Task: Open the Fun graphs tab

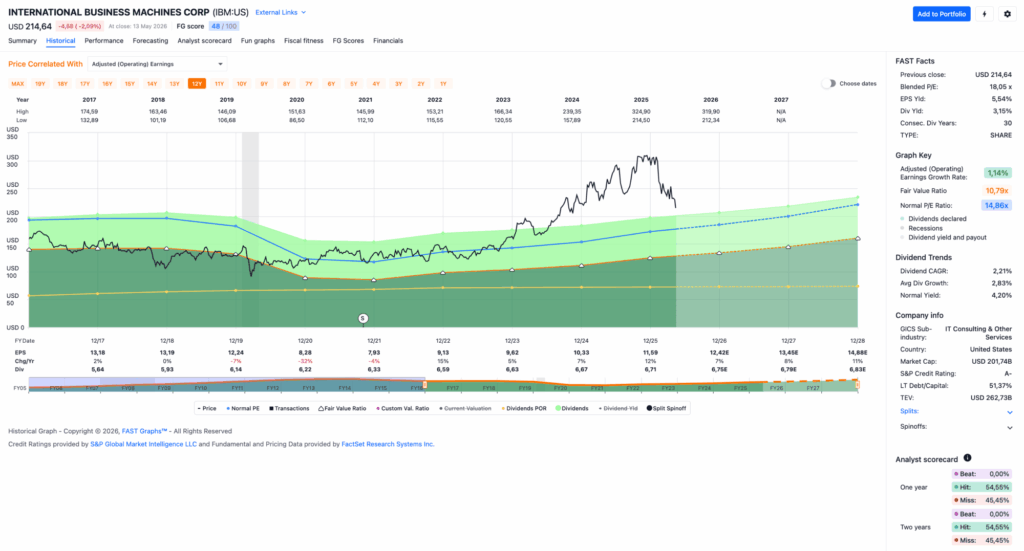Action: [x=257, y=40]
